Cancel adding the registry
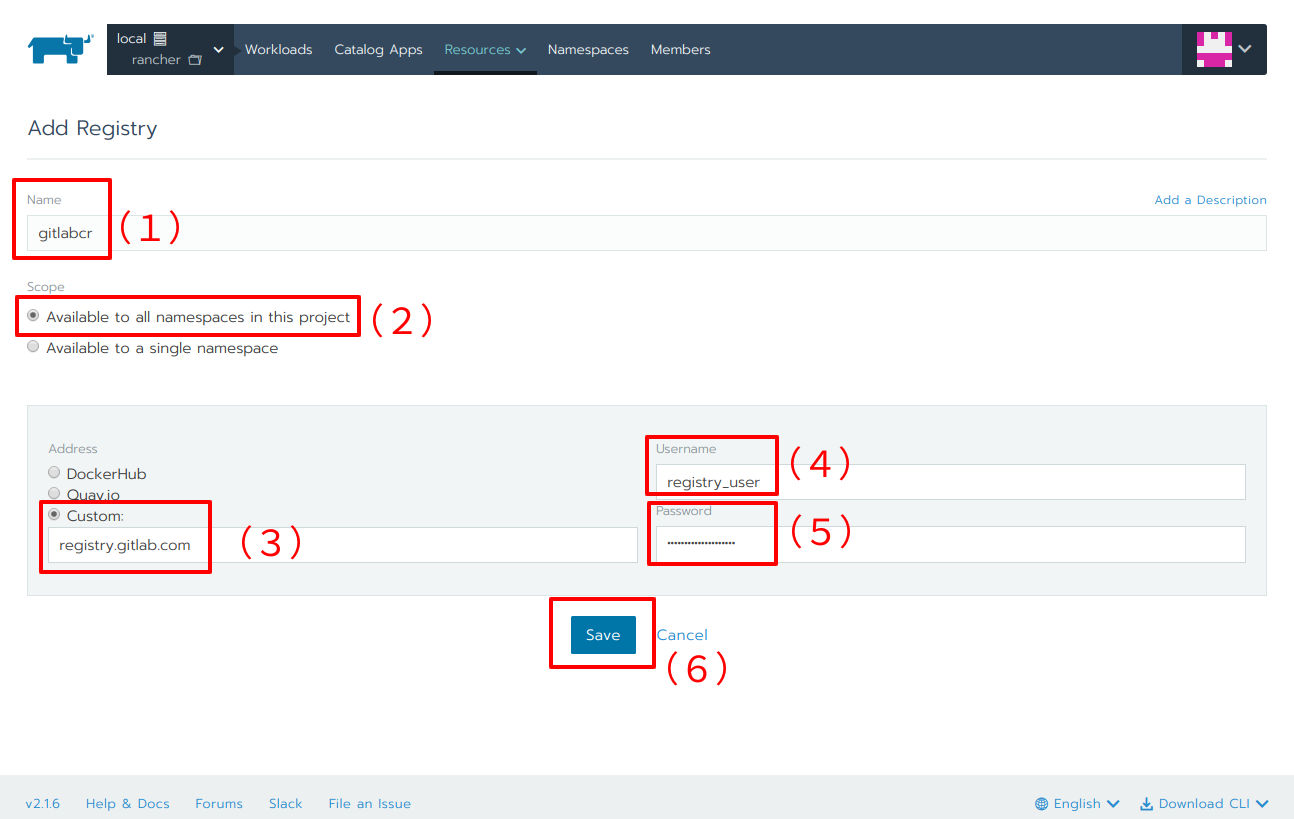1294x819 pixels. pyautogui.click(x=682, y=635)
